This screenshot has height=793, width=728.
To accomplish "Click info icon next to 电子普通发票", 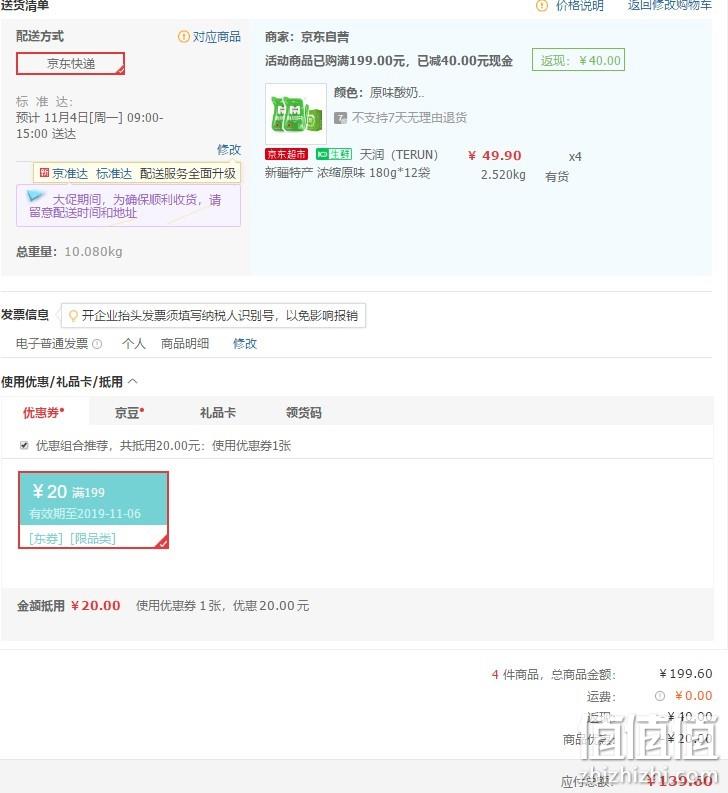I will 97,344.
